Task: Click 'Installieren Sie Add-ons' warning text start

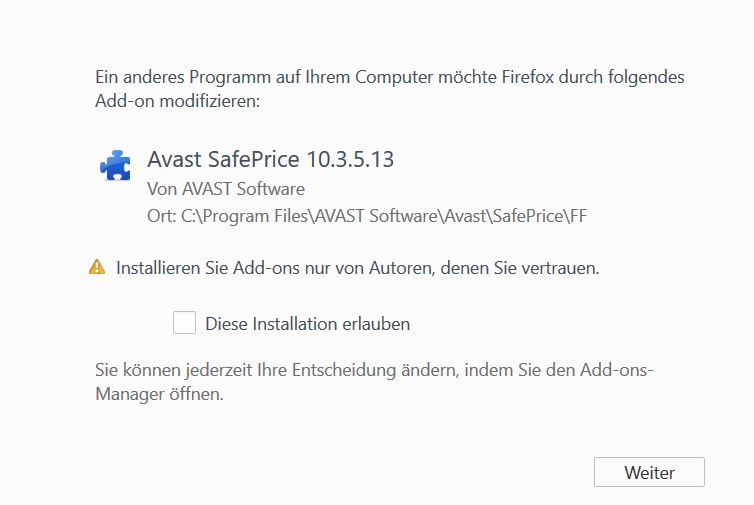Action: [x=200, y=268]
